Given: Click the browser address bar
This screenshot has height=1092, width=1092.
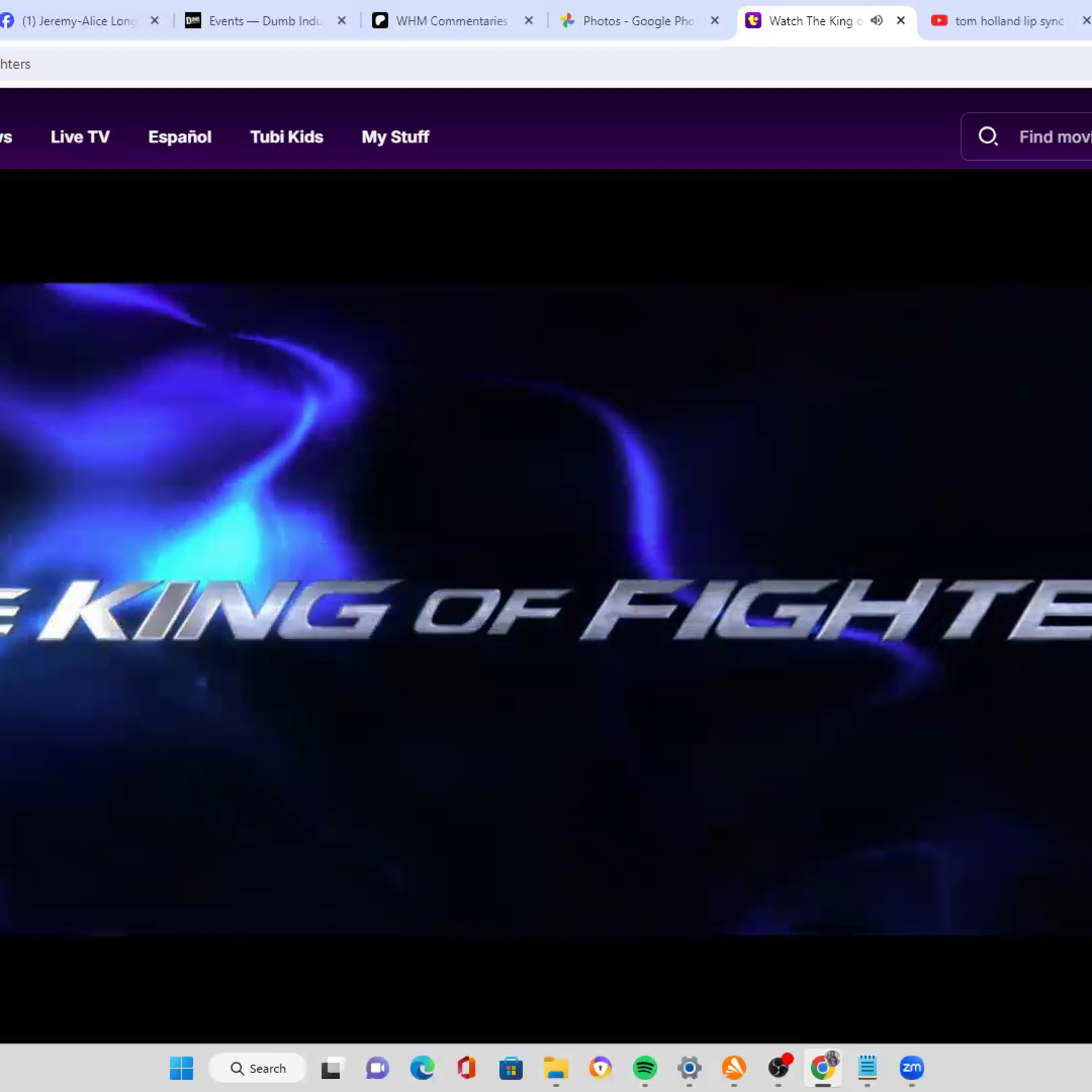Looking at the screenshot, I should [x=546, y=64].
